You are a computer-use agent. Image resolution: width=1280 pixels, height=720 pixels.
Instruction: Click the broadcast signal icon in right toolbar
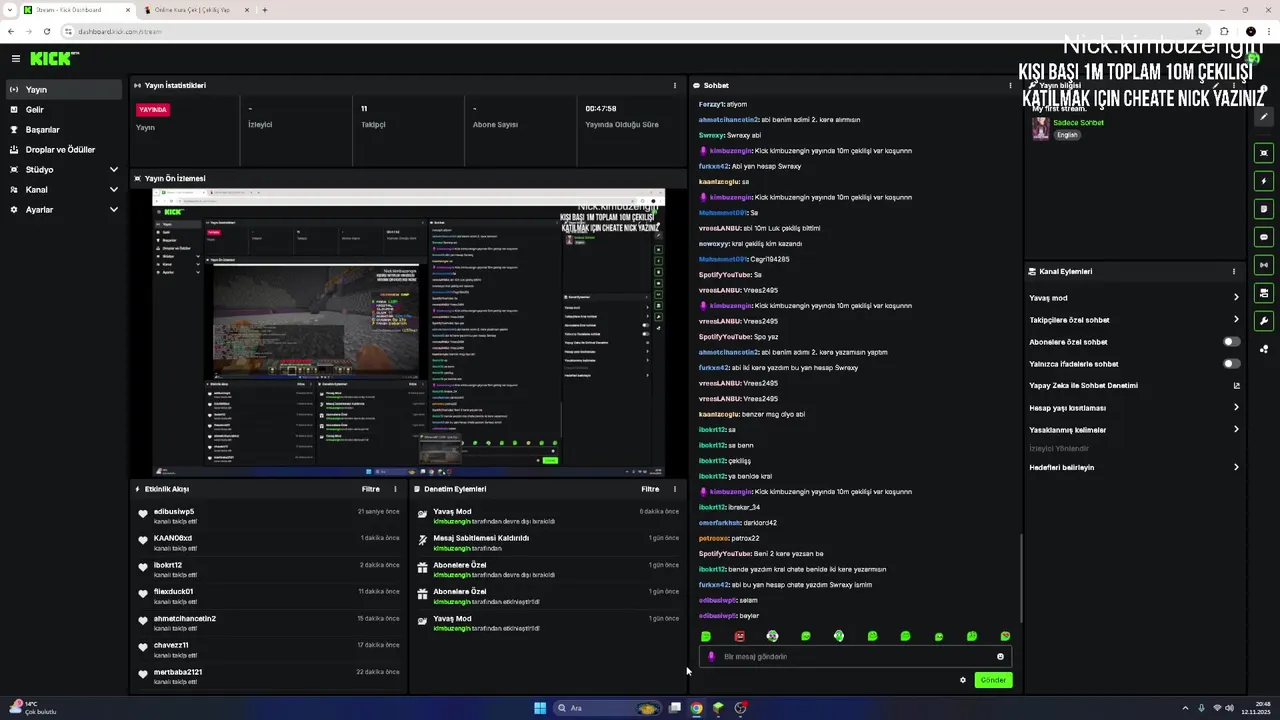[x=1264, y=265]
